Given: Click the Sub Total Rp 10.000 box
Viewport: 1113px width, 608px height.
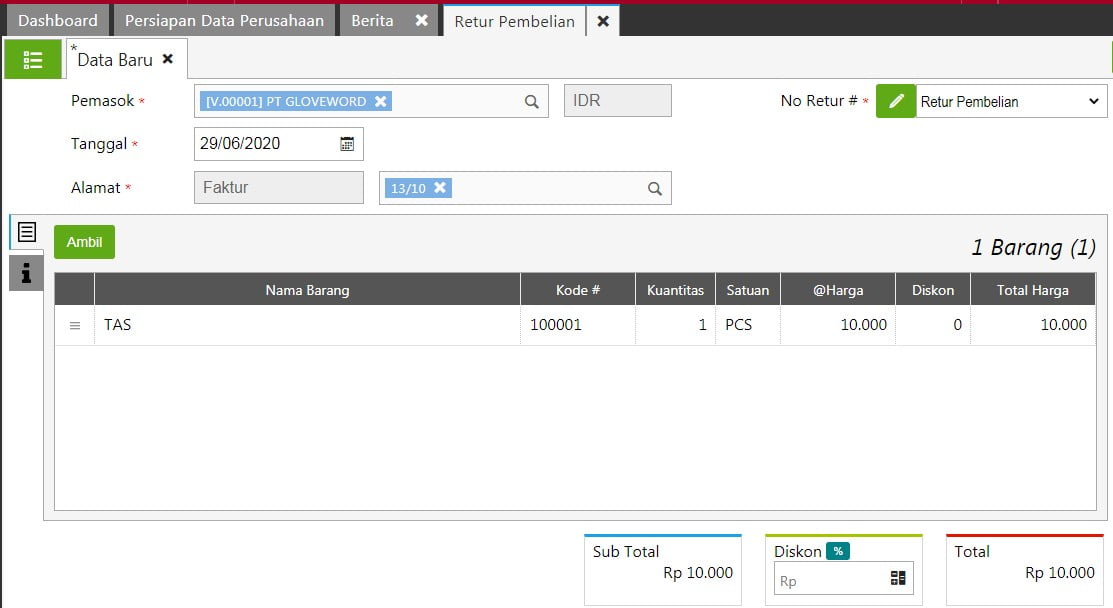Looking at the screenshot, I should pos(663,570).
